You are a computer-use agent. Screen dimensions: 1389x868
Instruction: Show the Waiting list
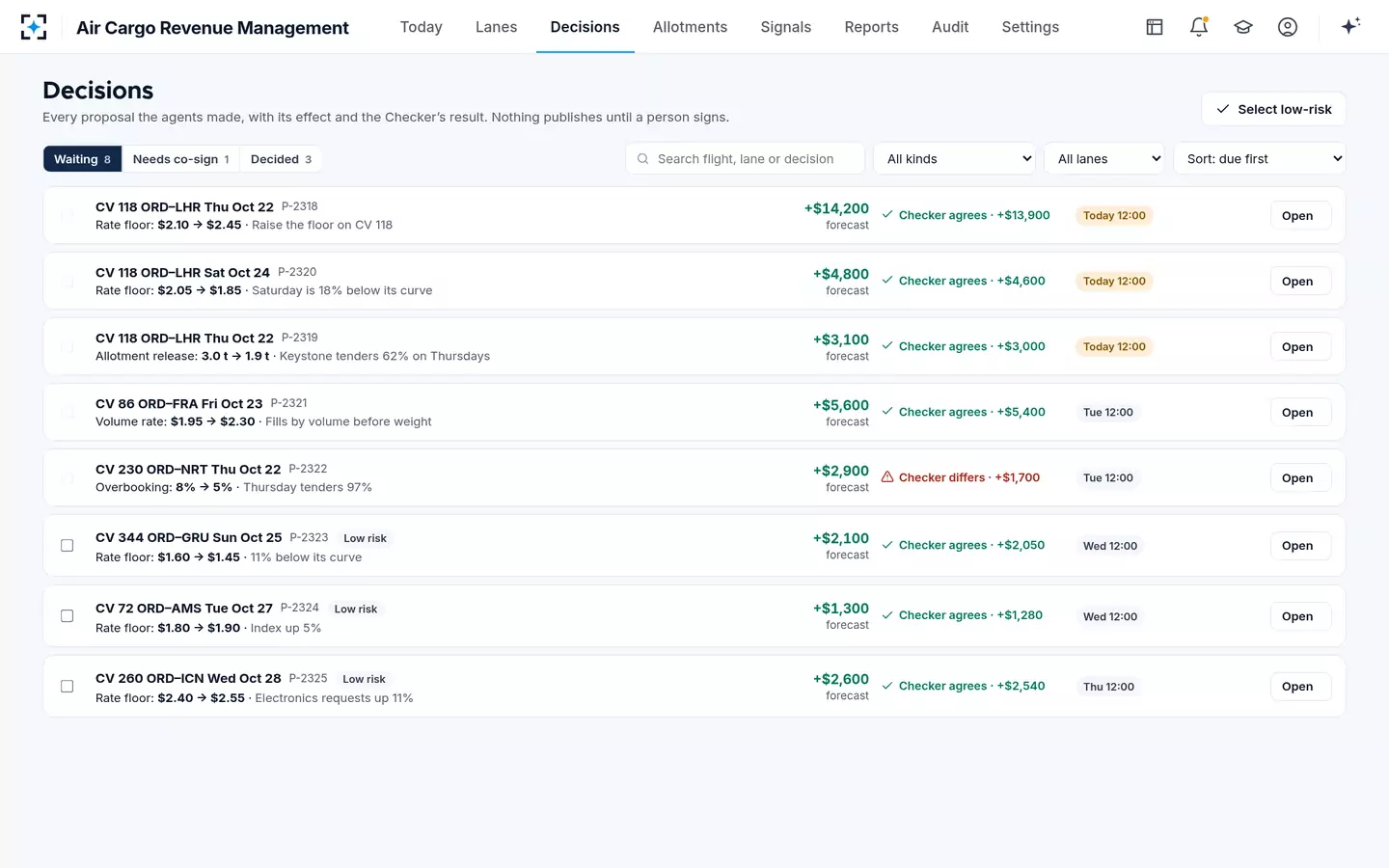coord(83,159)
